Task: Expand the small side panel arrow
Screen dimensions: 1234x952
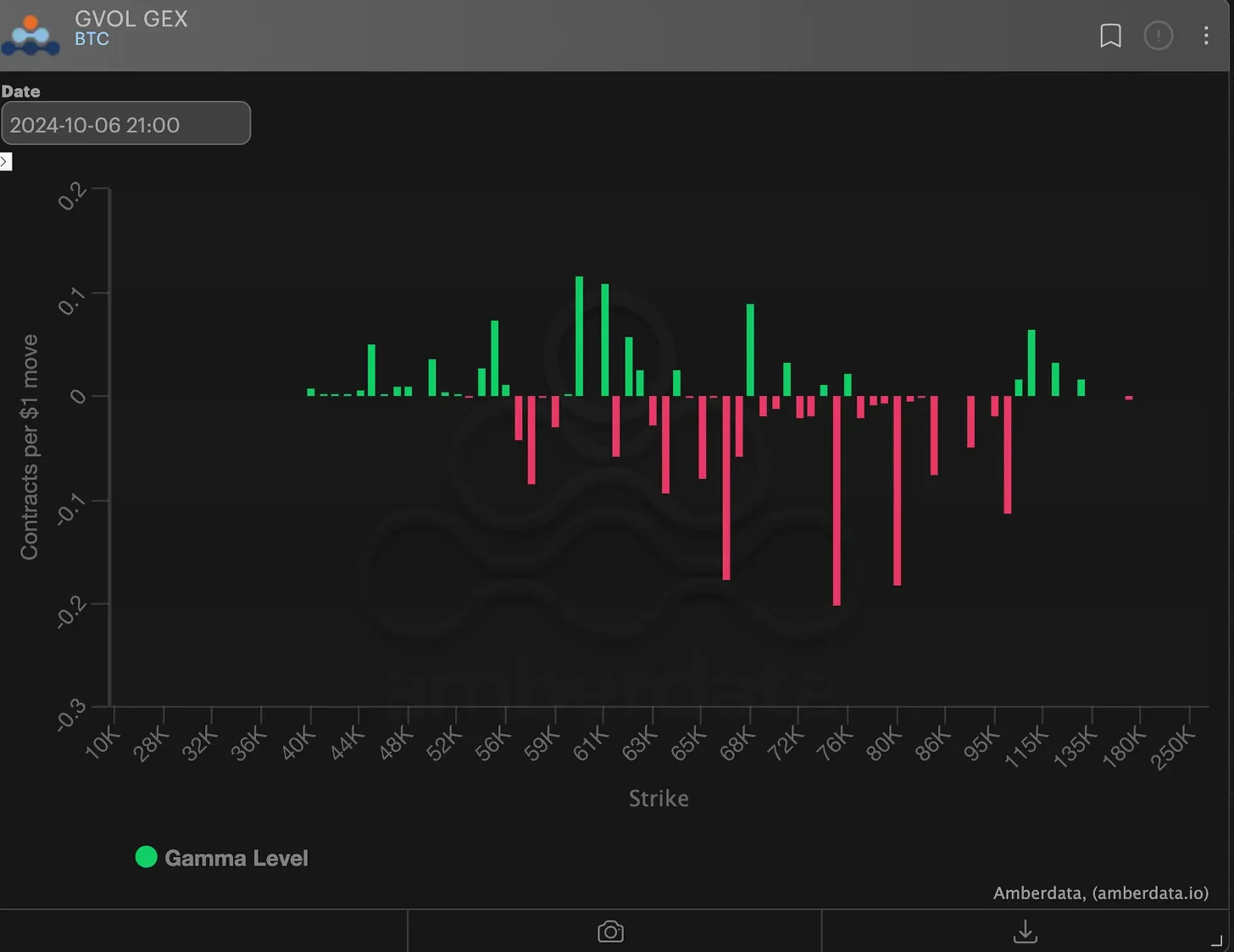Action: coord(6,161)
